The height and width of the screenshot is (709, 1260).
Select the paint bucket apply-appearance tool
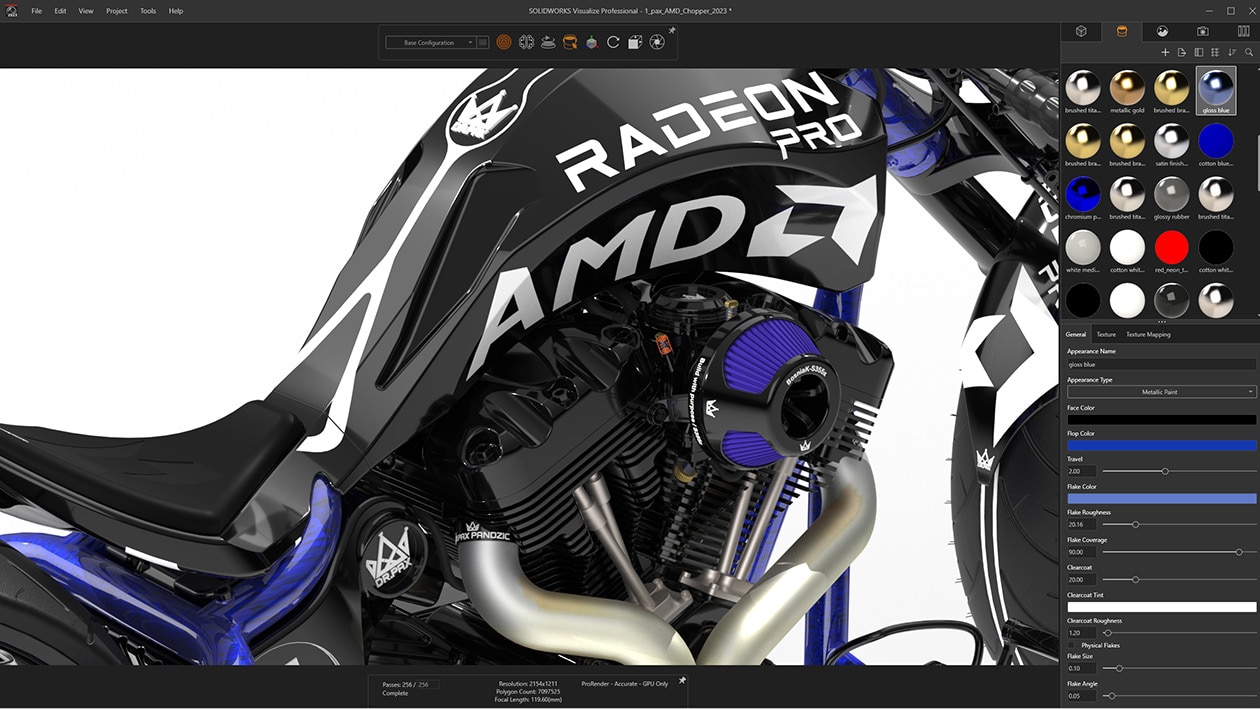click(x=572, y=42)
